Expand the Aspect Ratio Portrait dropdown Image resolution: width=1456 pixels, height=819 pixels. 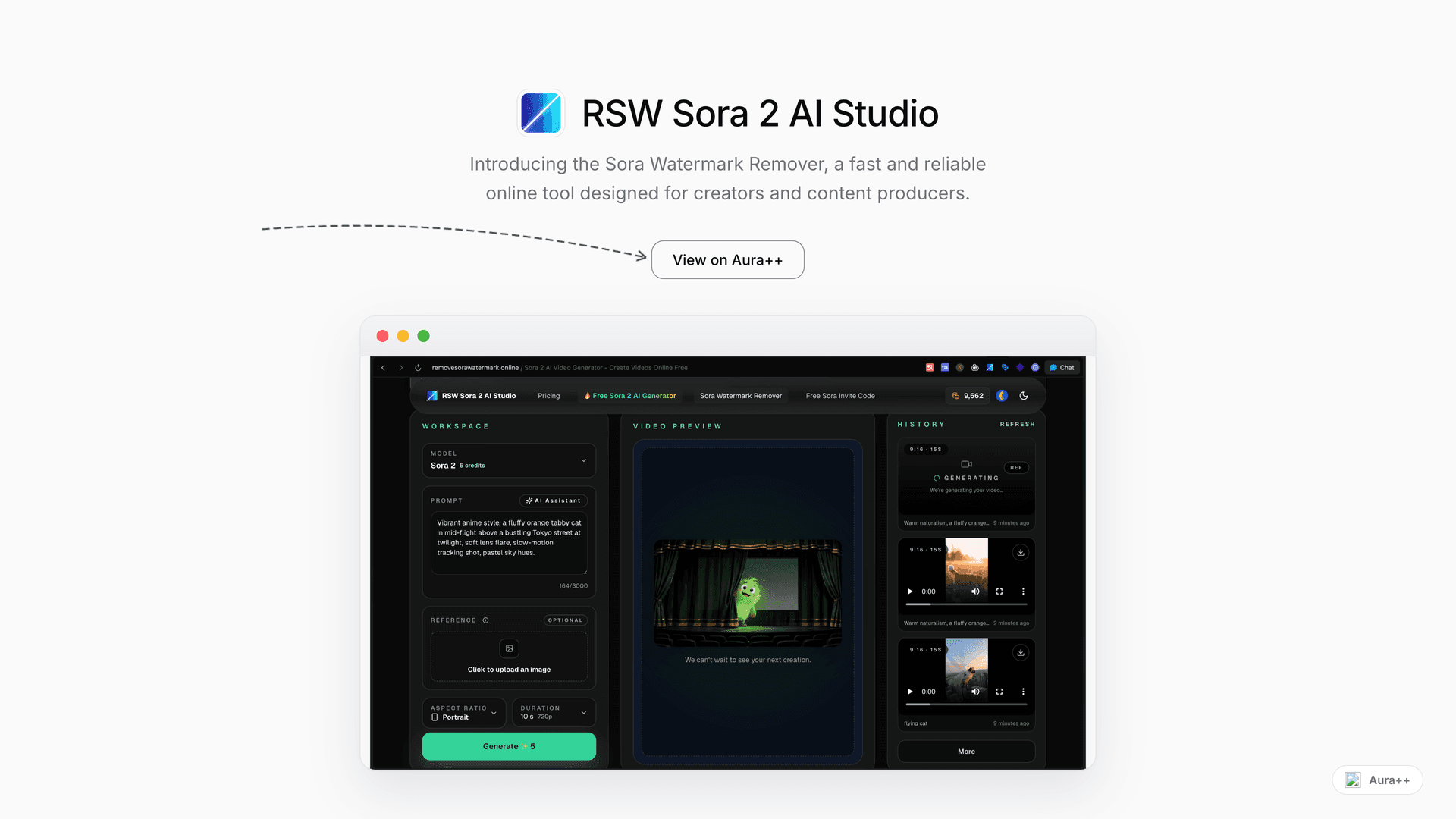(463, 713)
